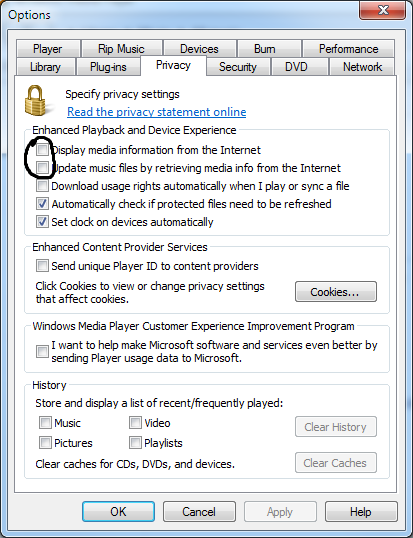Image resolution: width=413 pixels, height=538 pixels.
Task: Select the Network tab
Action: (362, 67)
